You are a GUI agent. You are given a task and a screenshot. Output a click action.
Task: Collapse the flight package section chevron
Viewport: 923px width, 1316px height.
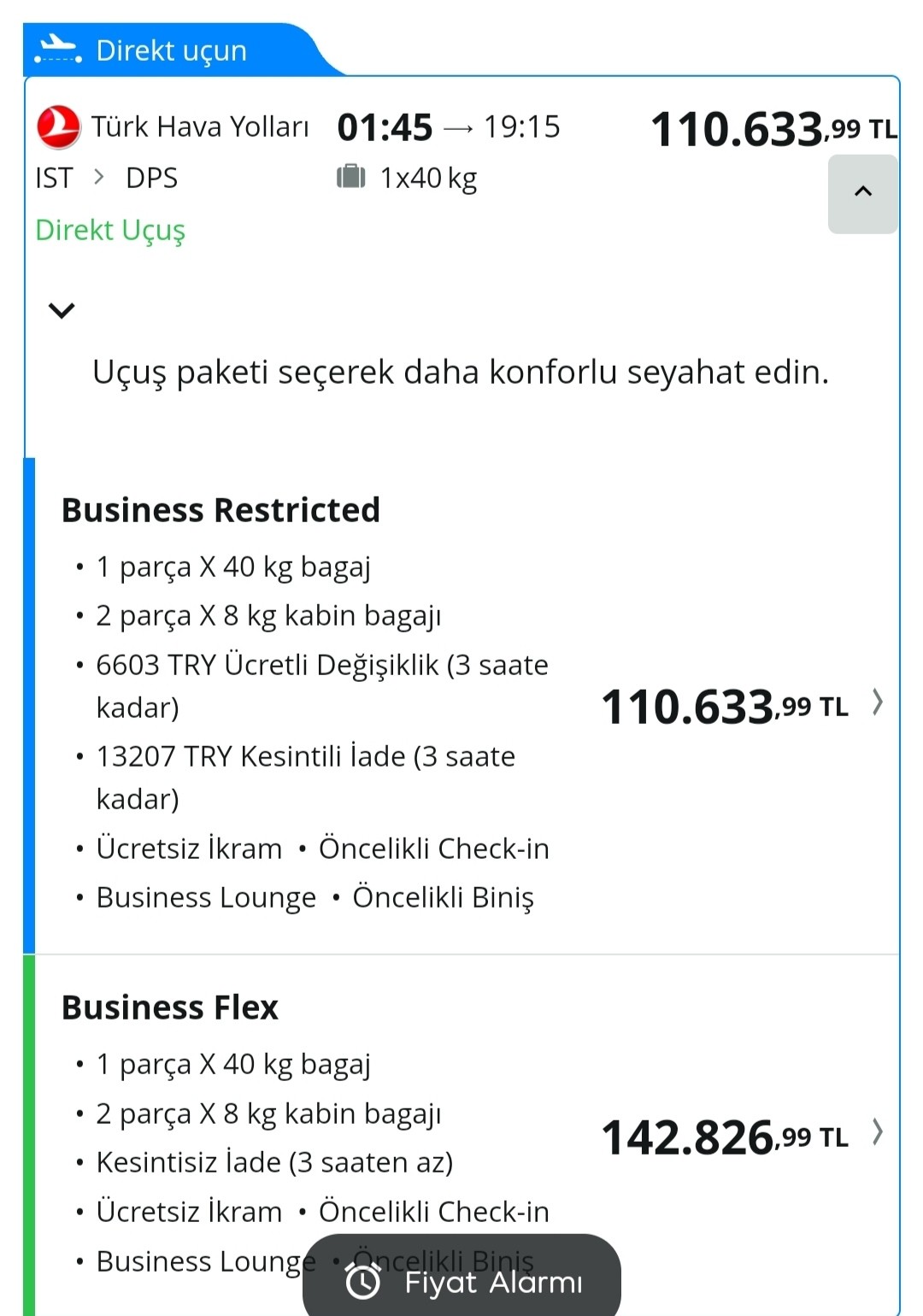pyautogui.click(x=62, y=310)
